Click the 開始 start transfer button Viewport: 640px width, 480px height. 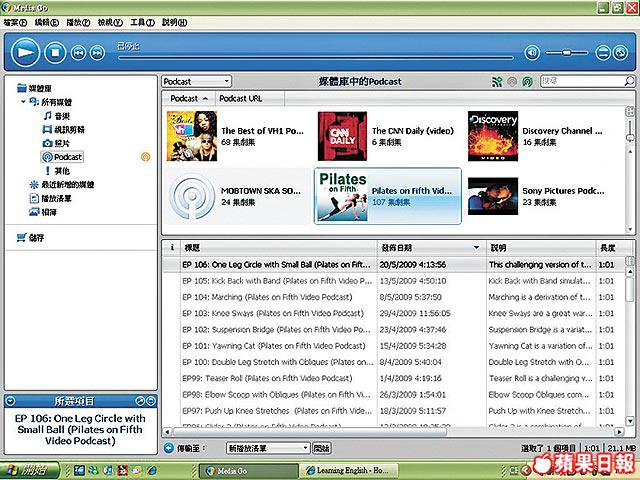click(x=321, y=448)
